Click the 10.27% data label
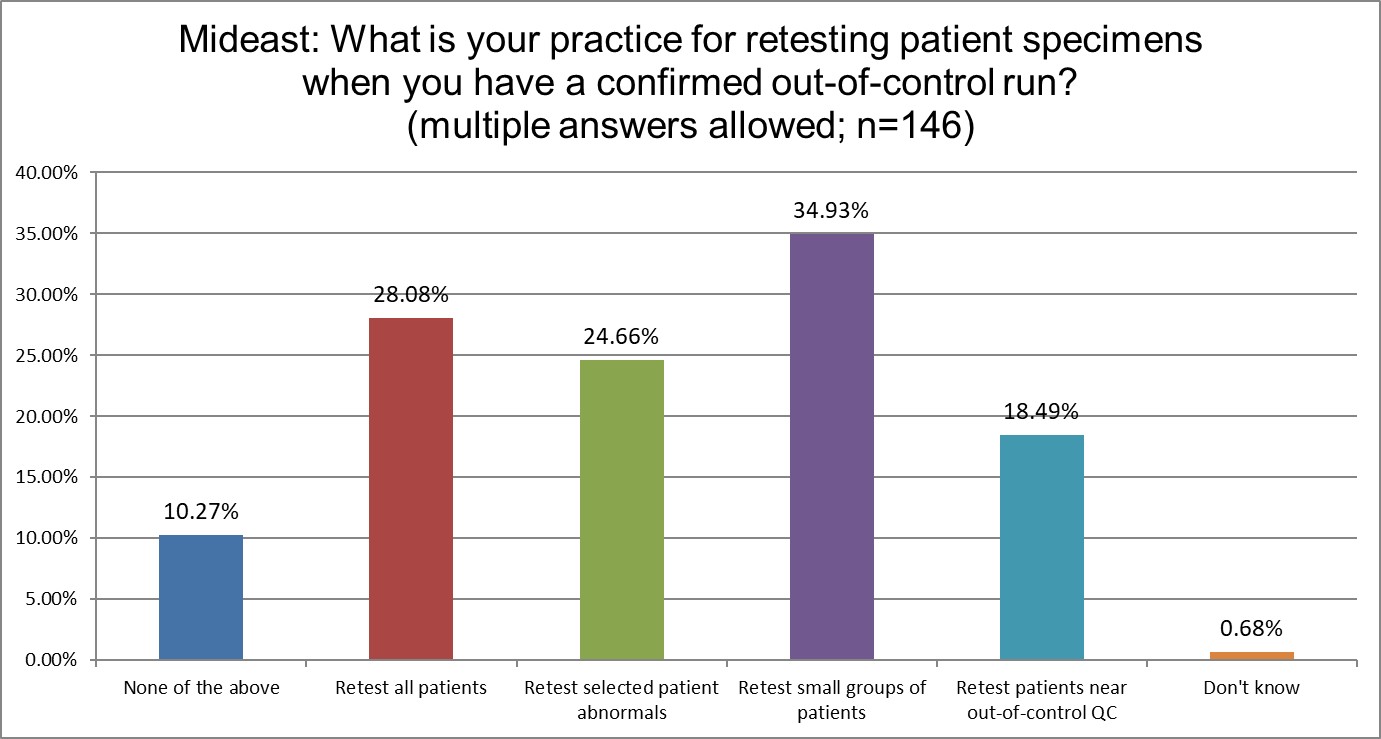The height and width of the screenshot is (739, 1381). coord(201,512)
